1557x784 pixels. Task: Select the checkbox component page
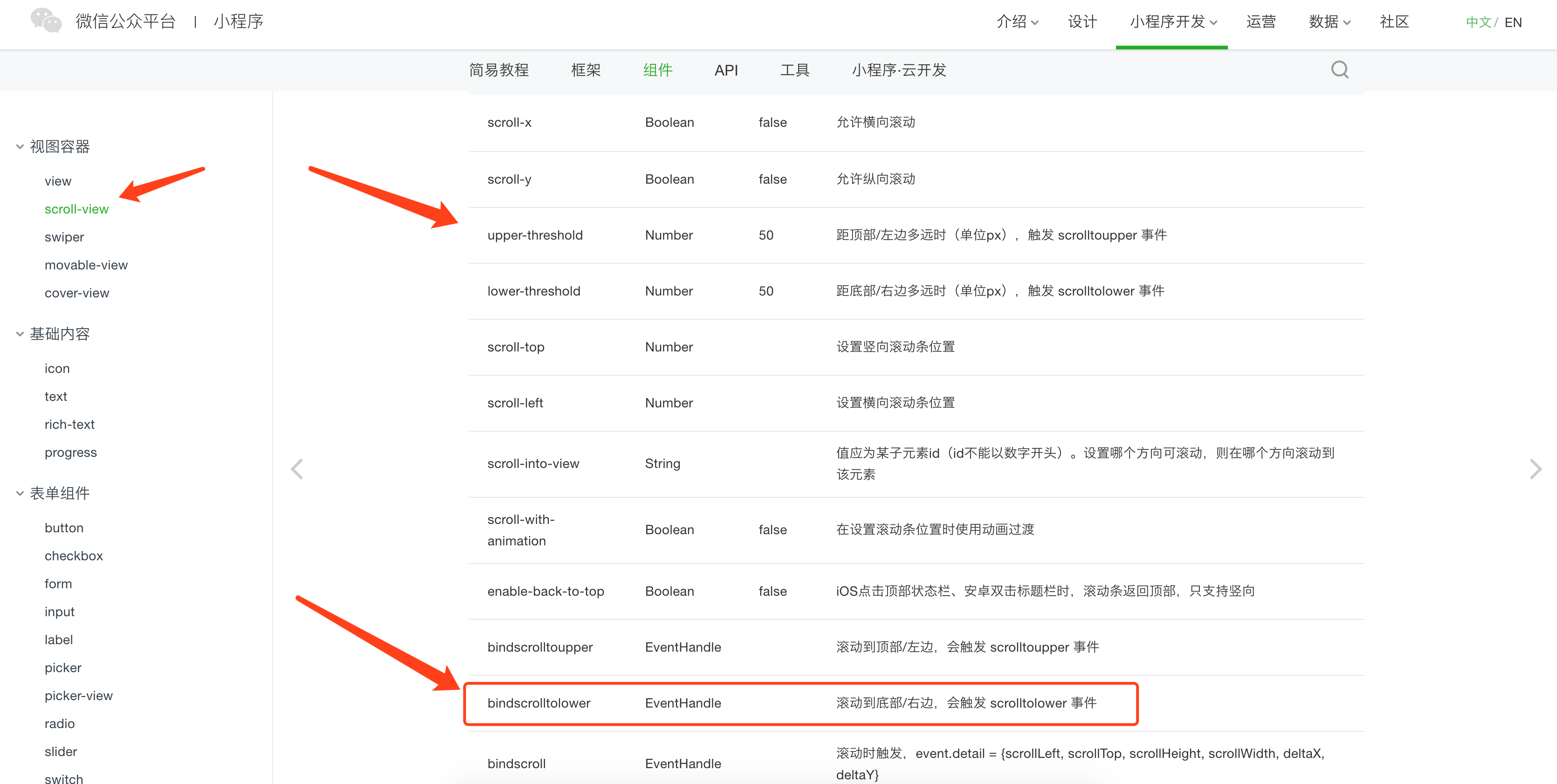click(x=74, y=556)
